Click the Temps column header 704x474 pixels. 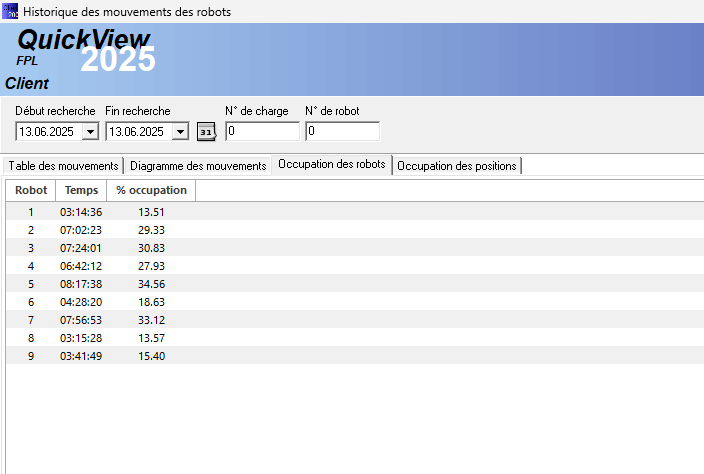81,190
